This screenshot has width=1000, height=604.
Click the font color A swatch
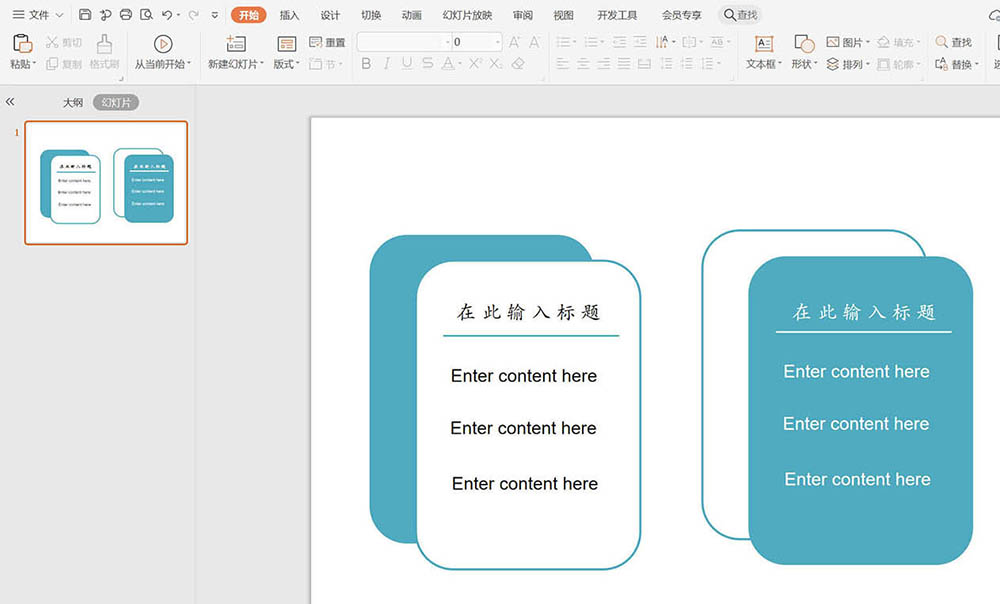coord(449,64)
